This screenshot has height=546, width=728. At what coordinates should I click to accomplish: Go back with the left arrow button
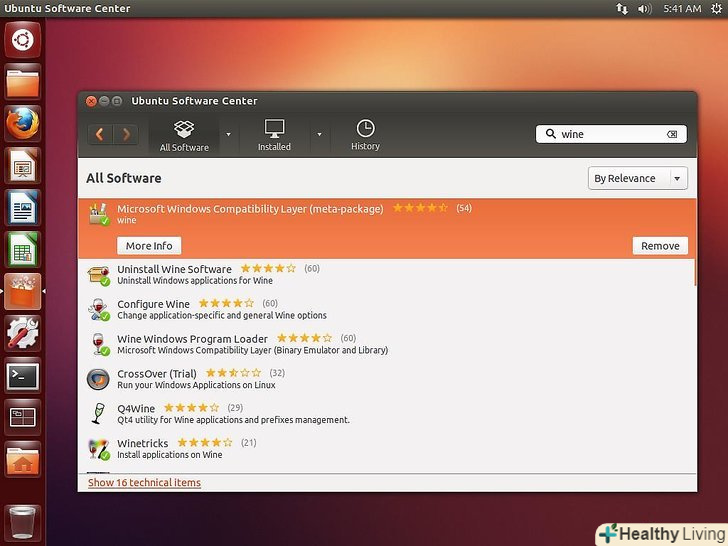100,134
